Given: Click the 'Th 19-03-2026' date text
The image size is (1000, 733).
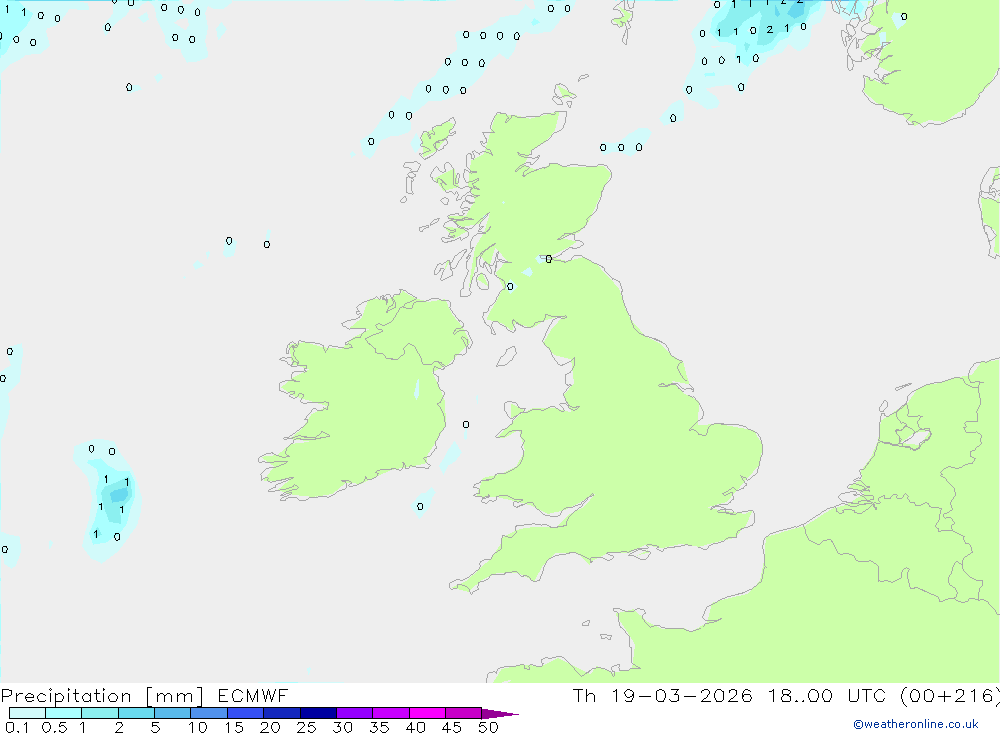Looking at the screenshot, I should [x=662, y=695].
